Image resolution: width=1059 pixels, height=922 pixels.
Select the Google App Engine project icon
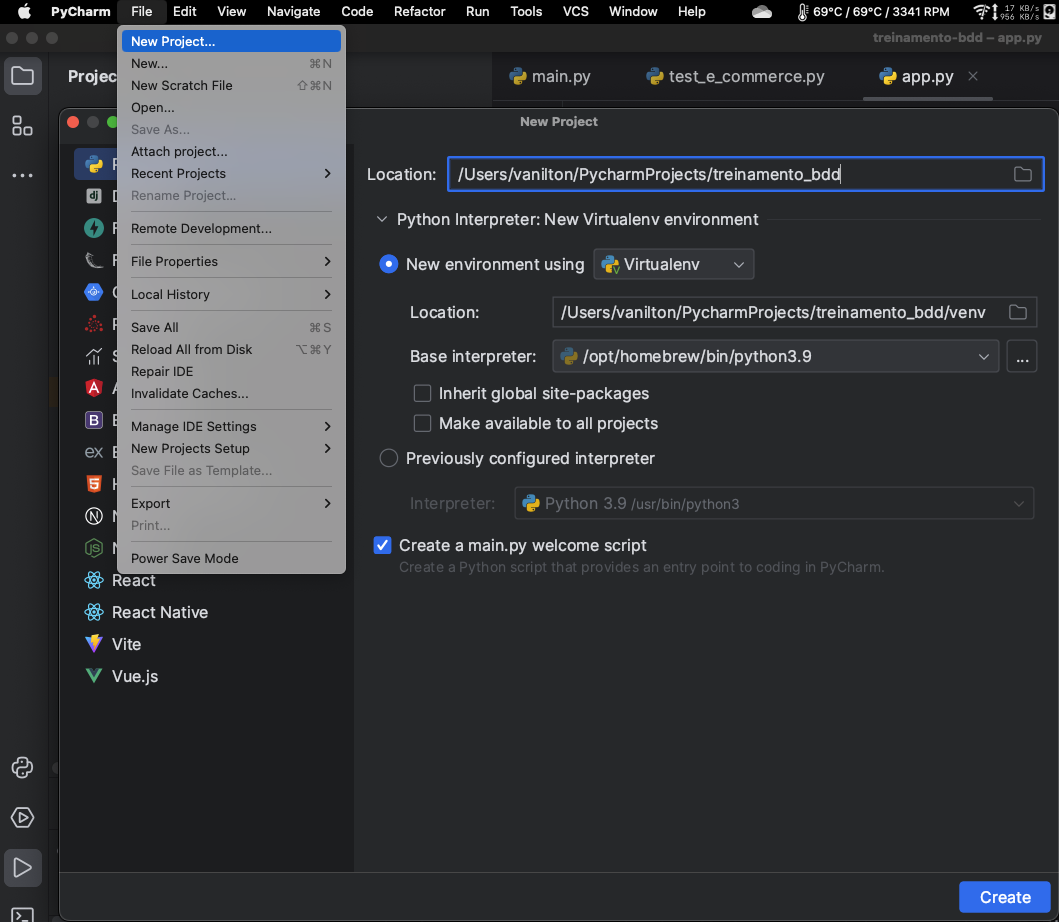(94, 292)
